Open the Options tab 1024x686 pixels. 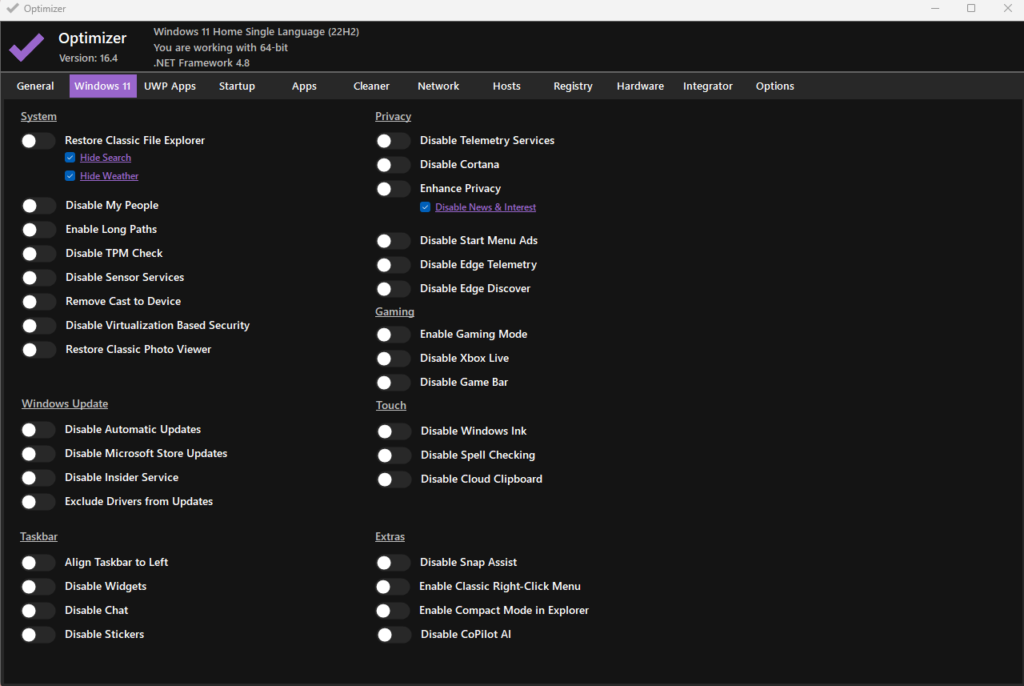775,87
